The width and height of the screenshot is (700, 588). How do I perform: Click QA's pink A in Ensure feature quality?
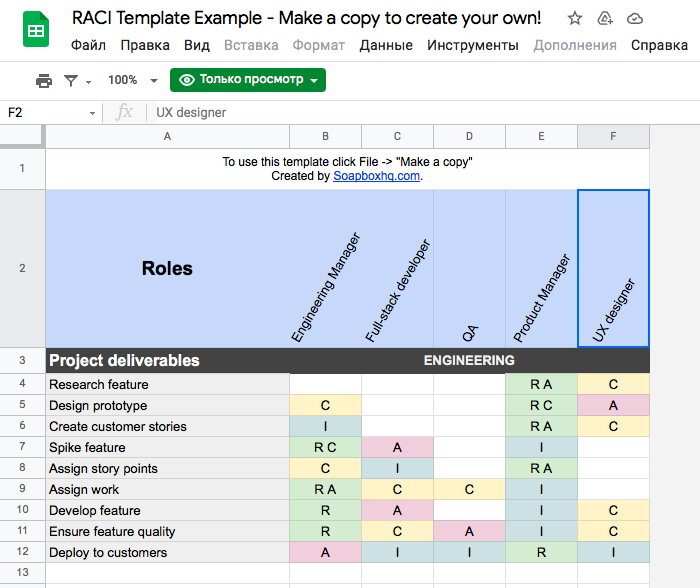469,531
